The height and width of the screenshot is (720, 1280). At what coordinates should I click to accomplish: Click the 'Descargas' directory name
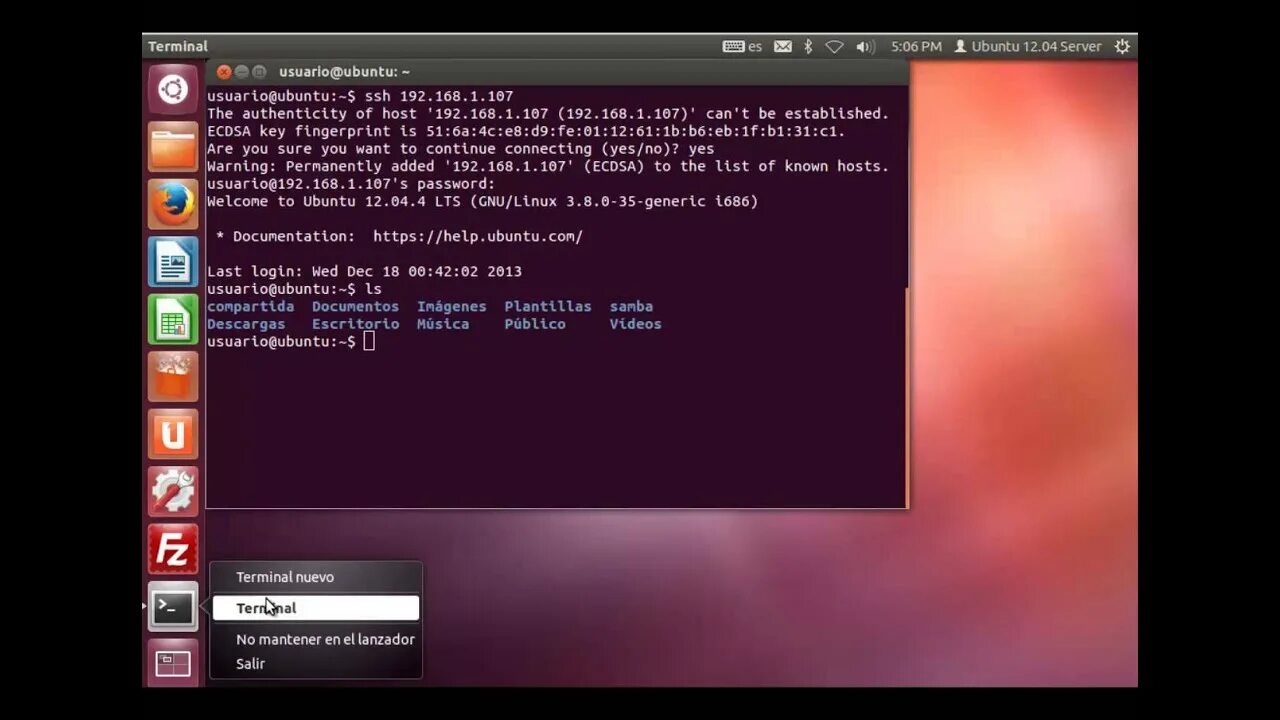246,324
